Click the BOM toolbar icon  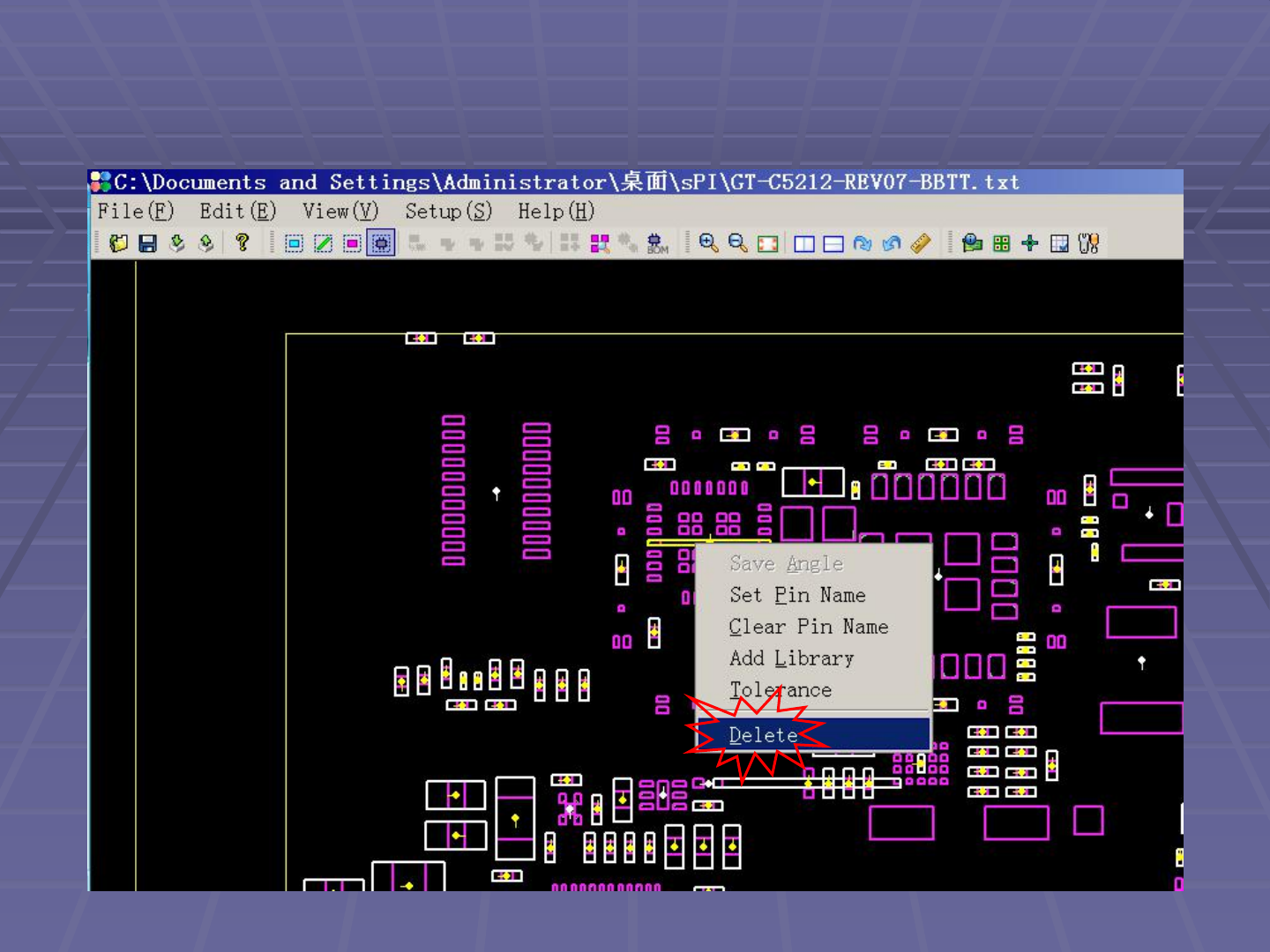click(x=657, y=243)
